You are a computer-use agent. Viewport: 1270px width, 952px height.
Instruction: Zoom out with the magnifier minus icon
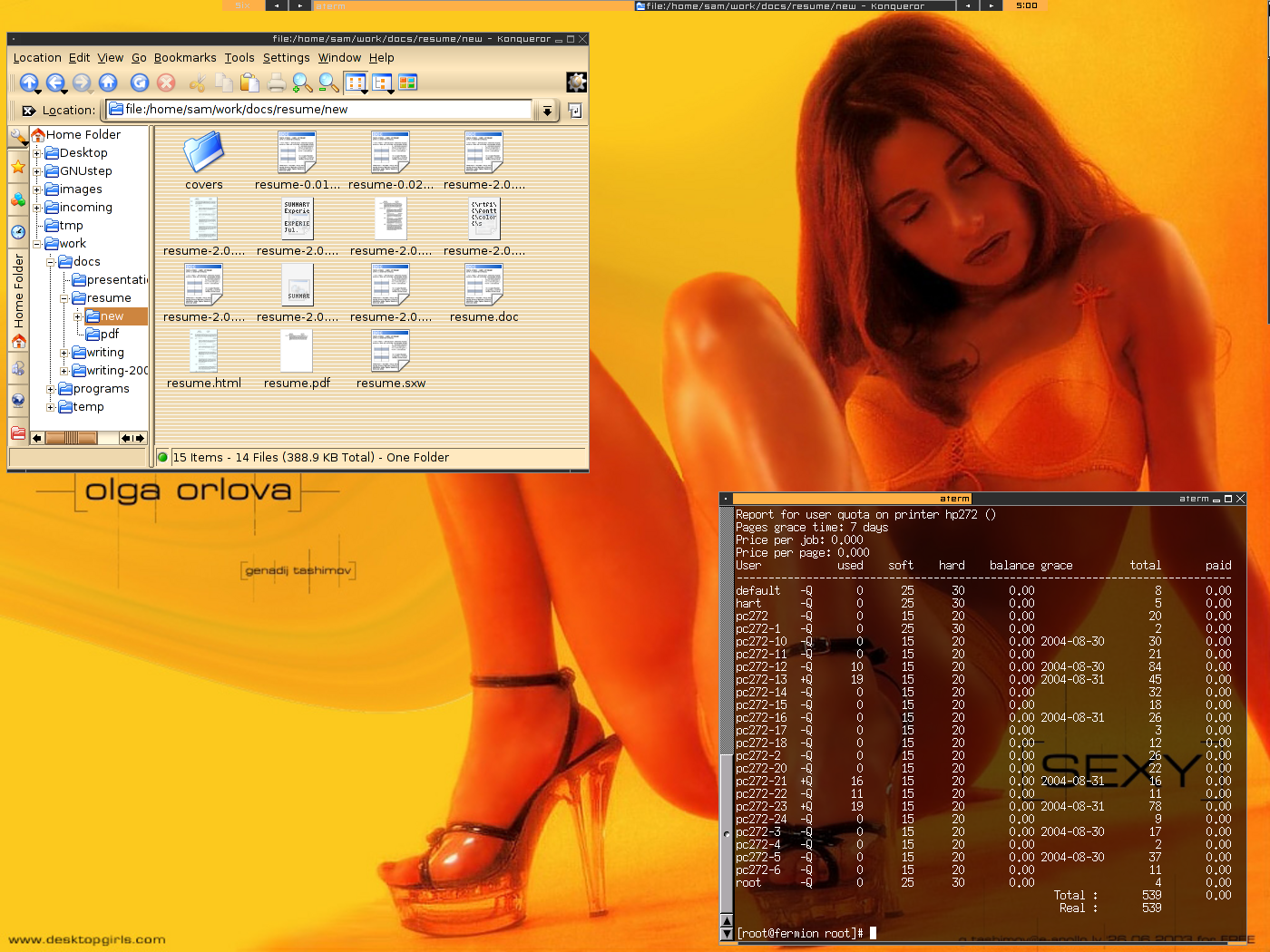click(x=329, y=83)
